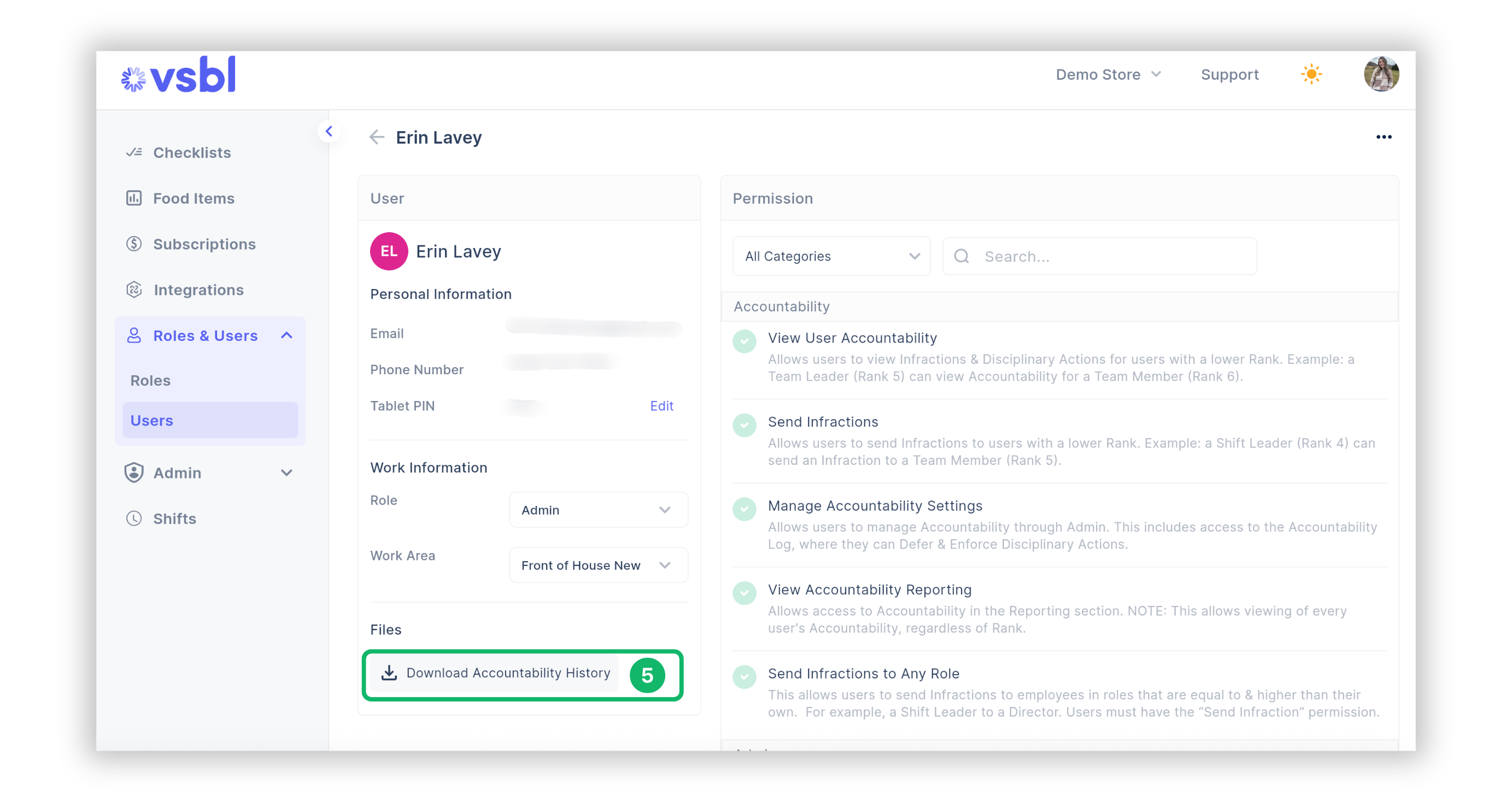Edit the Tablet PIN

(661, 406)
